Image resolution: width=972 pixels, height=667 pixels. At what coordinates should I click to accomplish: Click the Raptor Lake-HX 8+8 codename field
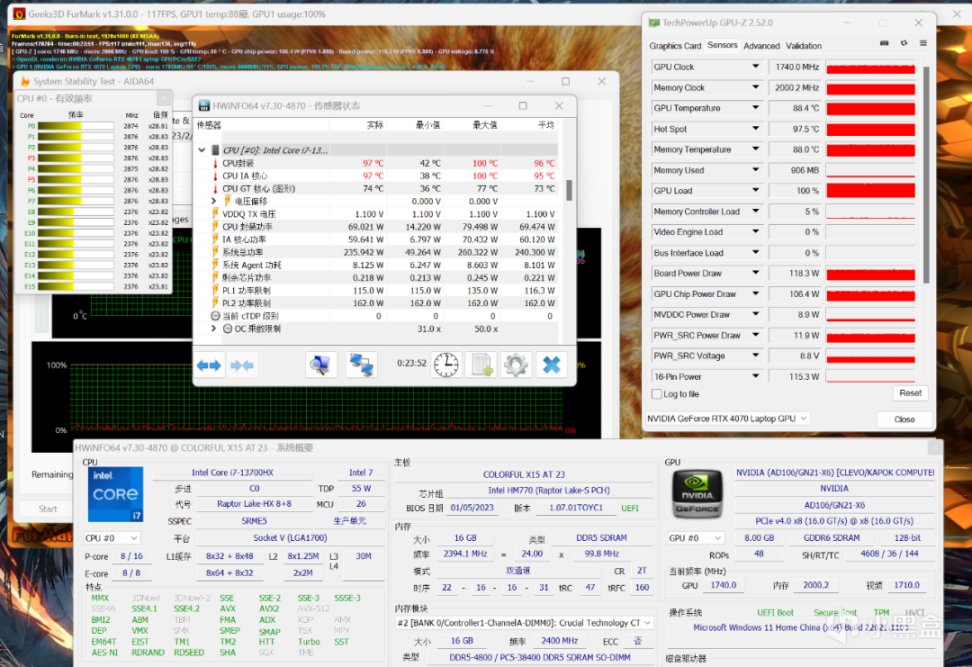click(254, 504)
